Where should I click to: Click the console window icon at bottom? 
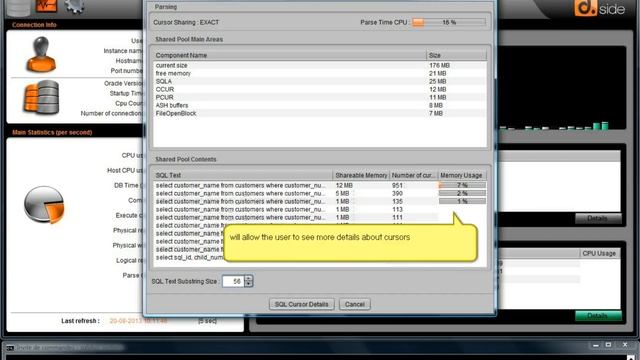10,348
